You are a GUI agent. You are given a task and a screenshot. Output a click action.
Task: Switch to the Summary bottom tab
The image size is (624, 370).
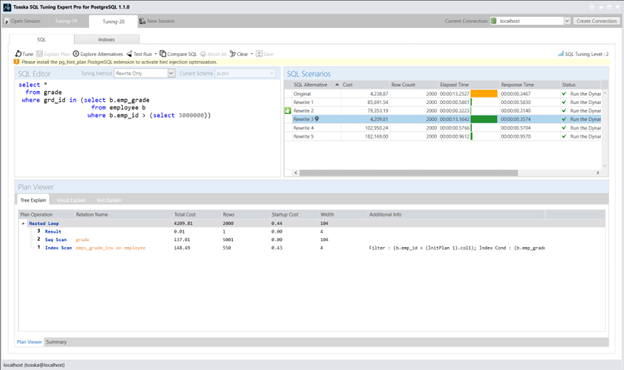pos(56,342)
